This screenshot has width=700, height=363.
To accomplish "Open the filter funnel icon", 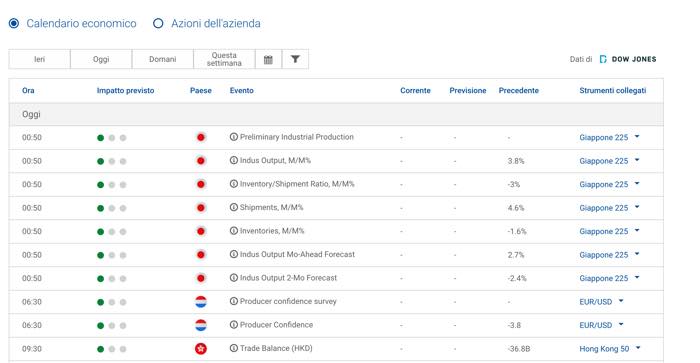I will [x=295, y=59].
